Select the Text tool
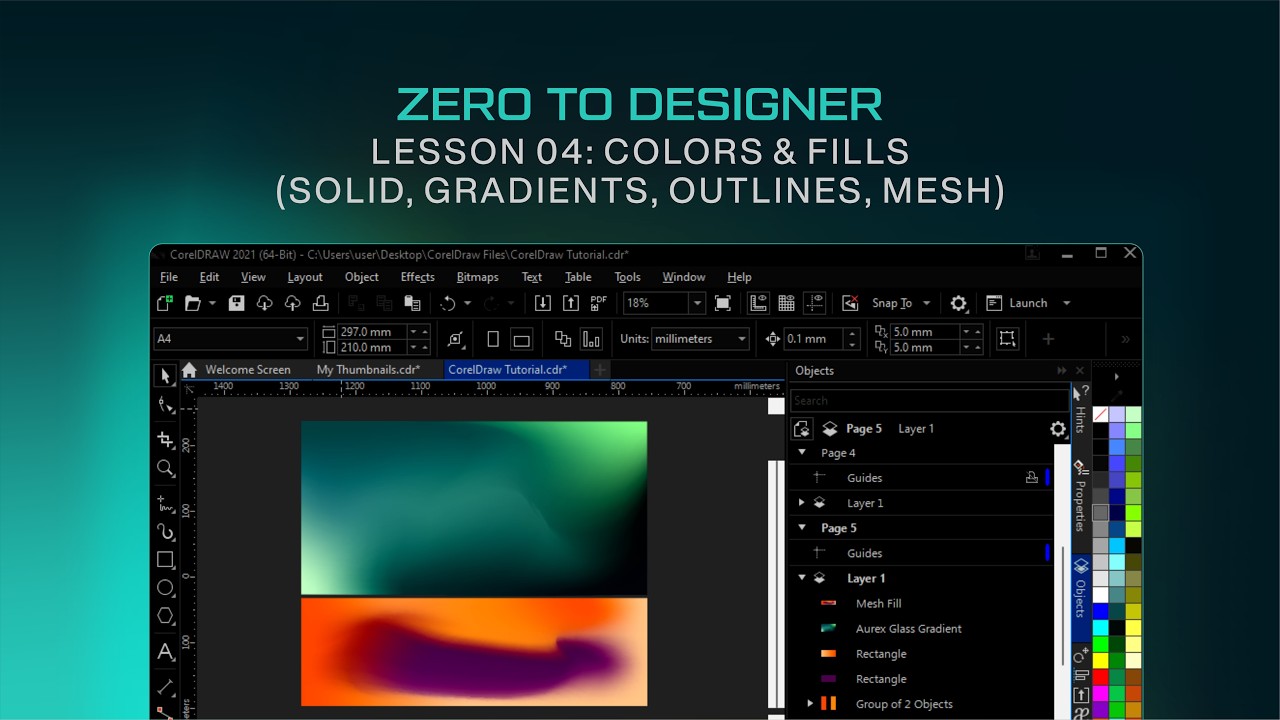Image resolution: width=1280 pixels, height=720 pixels. (166, 652)
